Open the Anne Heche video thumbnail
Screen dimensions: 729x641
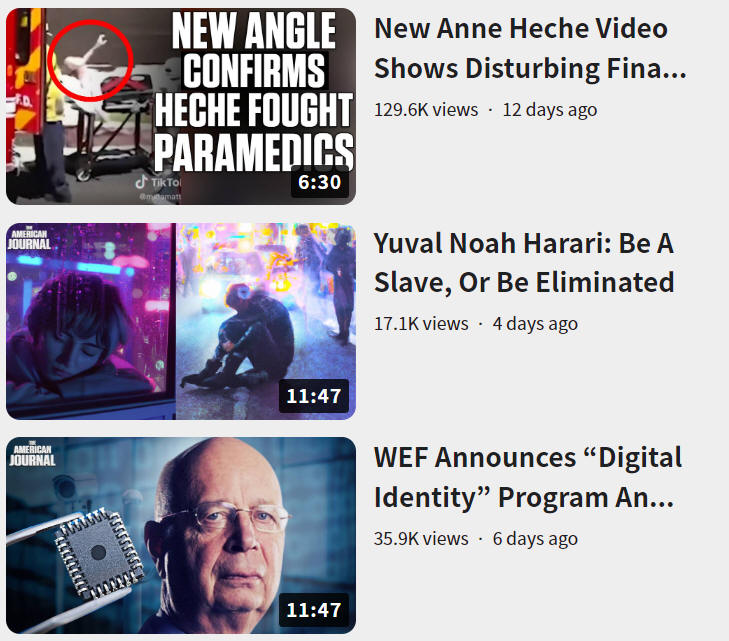click(181, 106)
